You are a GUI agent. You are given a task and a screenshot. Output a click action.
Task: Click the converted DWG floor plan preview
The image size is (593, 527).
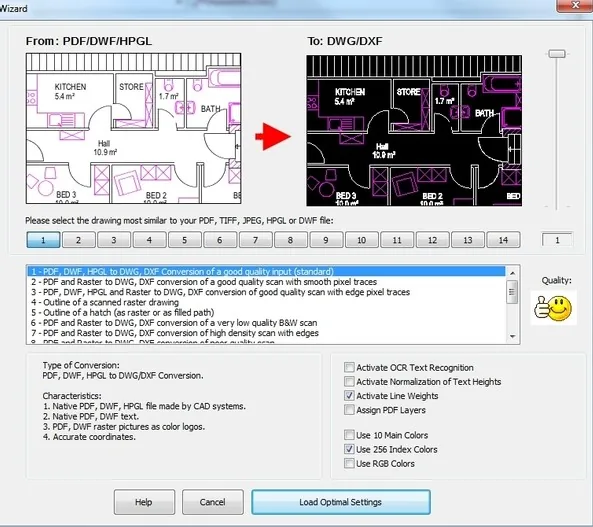point(414,131)
